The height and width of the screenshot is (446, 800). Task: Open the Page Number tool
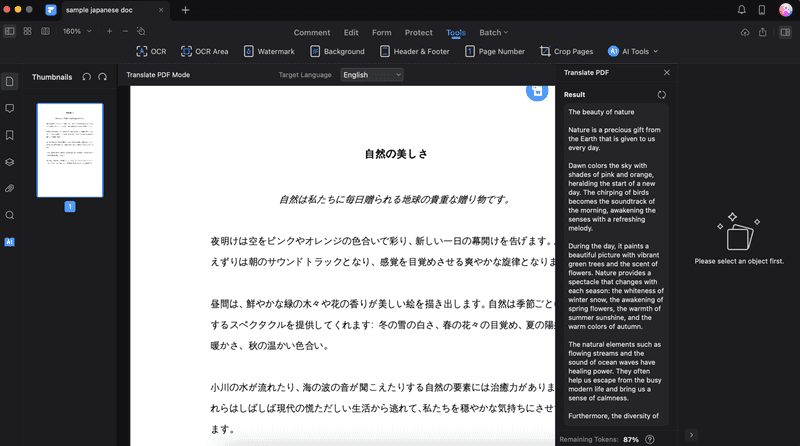[x=495, y=52]
